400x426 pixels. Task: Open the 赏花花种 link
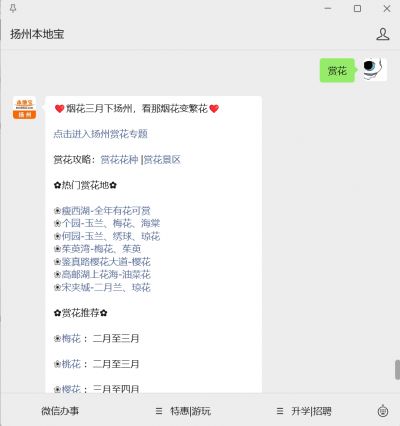pyautogui.click(x=119, y=160)
